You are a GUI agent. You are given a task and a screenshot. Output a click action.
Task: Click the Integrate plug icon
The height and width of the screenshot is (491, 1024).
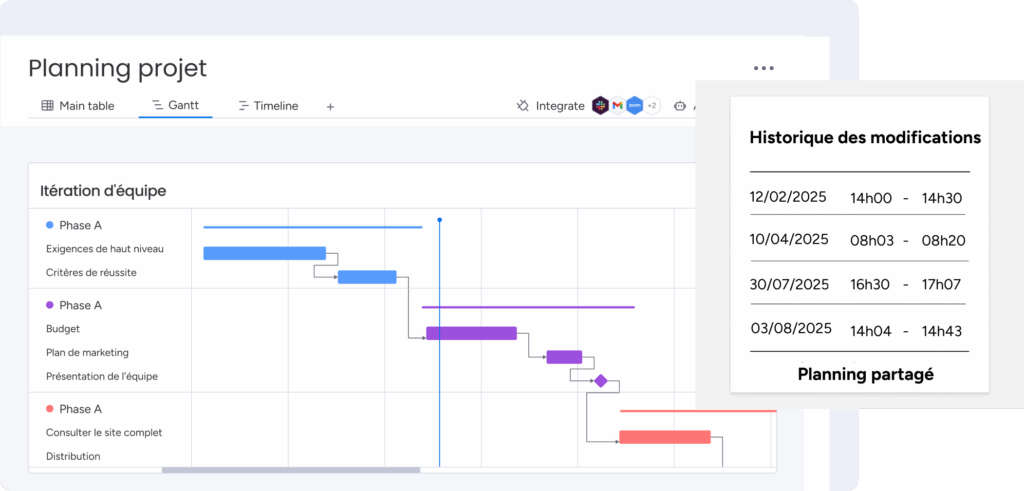[x=522, y=106]
